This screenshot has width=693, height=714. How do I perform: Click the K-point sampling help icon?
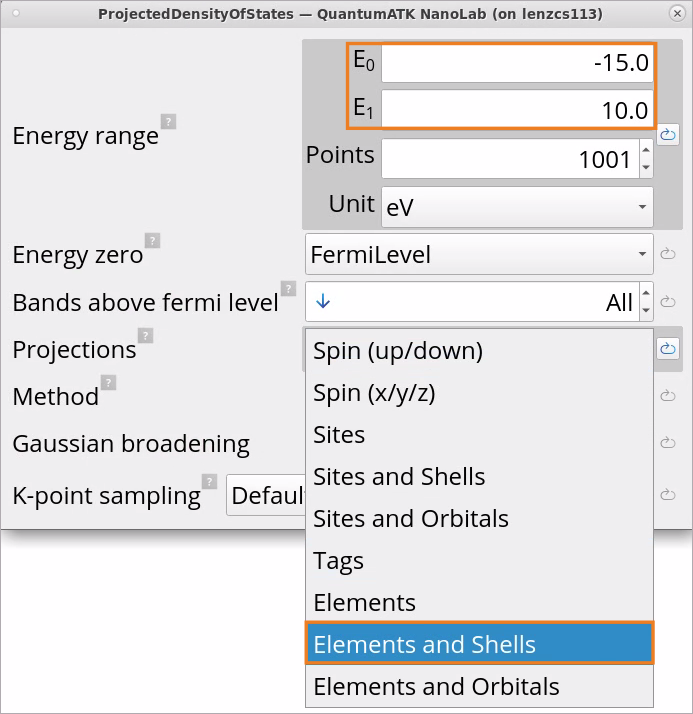pyautogui.click(x=209, y=481)
